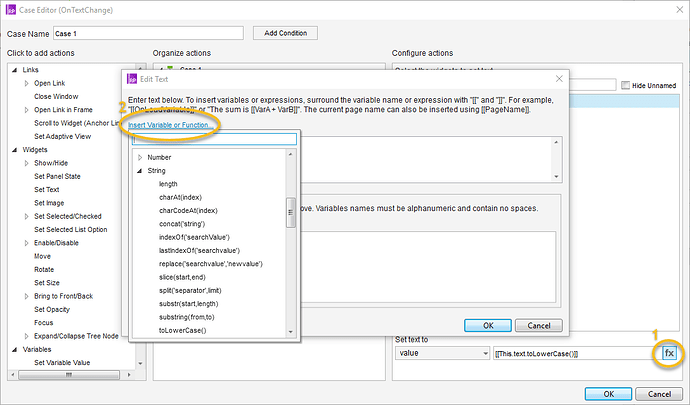Collapse the String function category

pyautogui.click(x=139, y=171)
